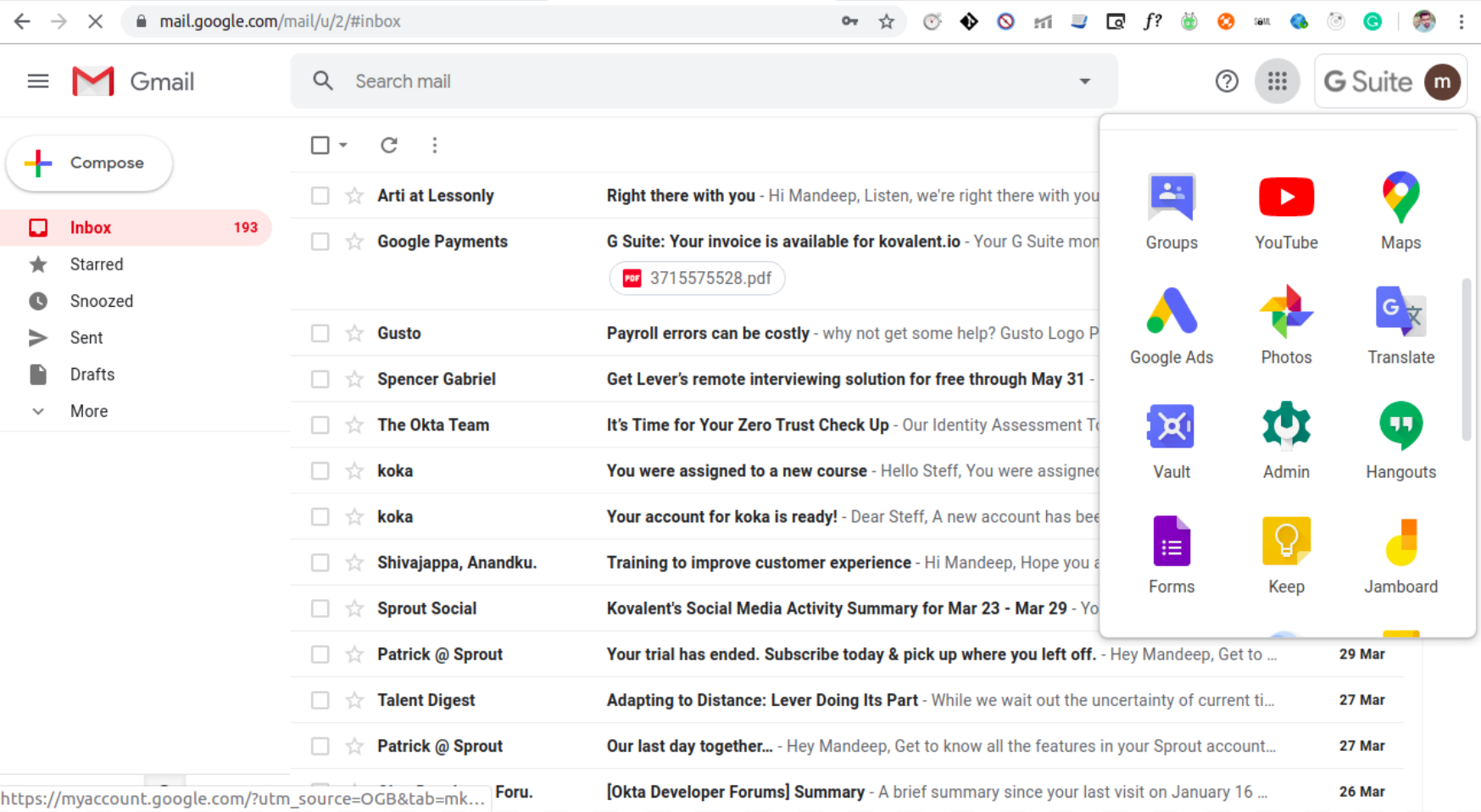Open the Jamboard app
Image resolution: width=1481 pixels, height=812 pixels.
1400,555
